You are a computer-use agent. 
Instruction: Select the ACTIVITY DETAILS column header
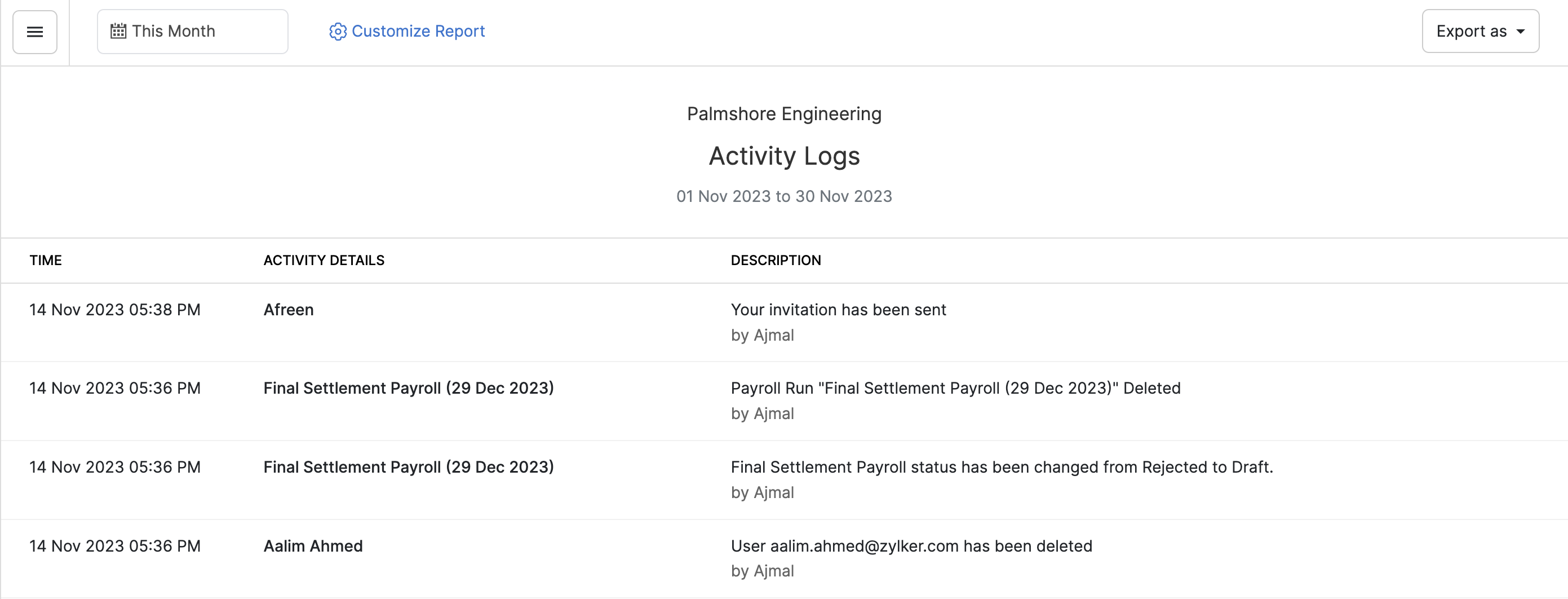click(323, 260)
